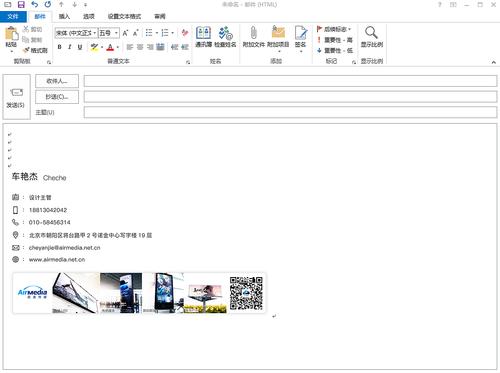Switch to the 插入 (Insert) tab

pos(64,16)
